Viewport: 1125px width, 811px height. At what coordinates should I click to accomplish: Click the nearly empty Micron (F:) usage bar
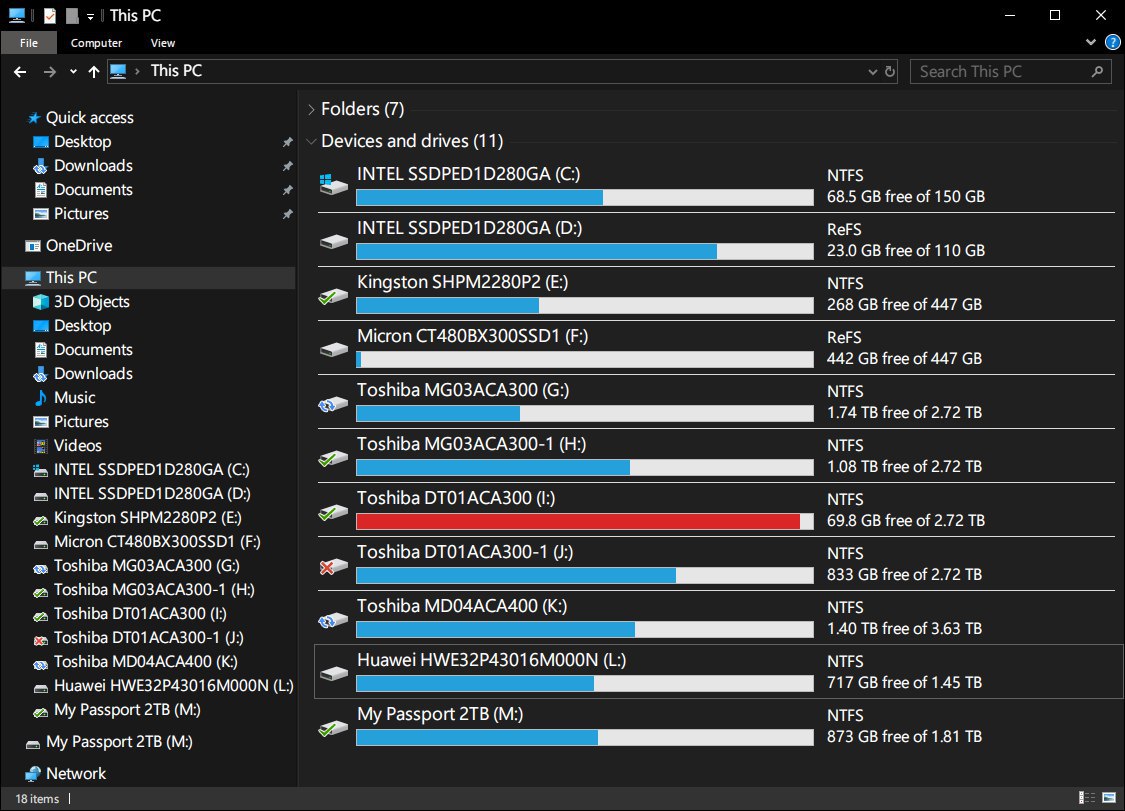coord(585,360)
